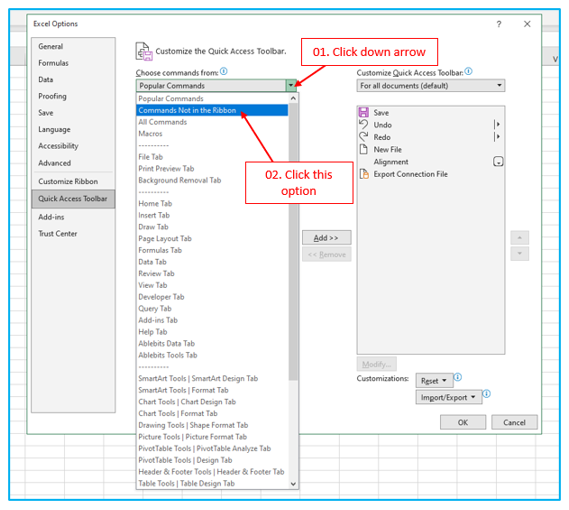The image size is (569, 510).
Task: Open the Import/Export dropdown button
Action: 449,397
